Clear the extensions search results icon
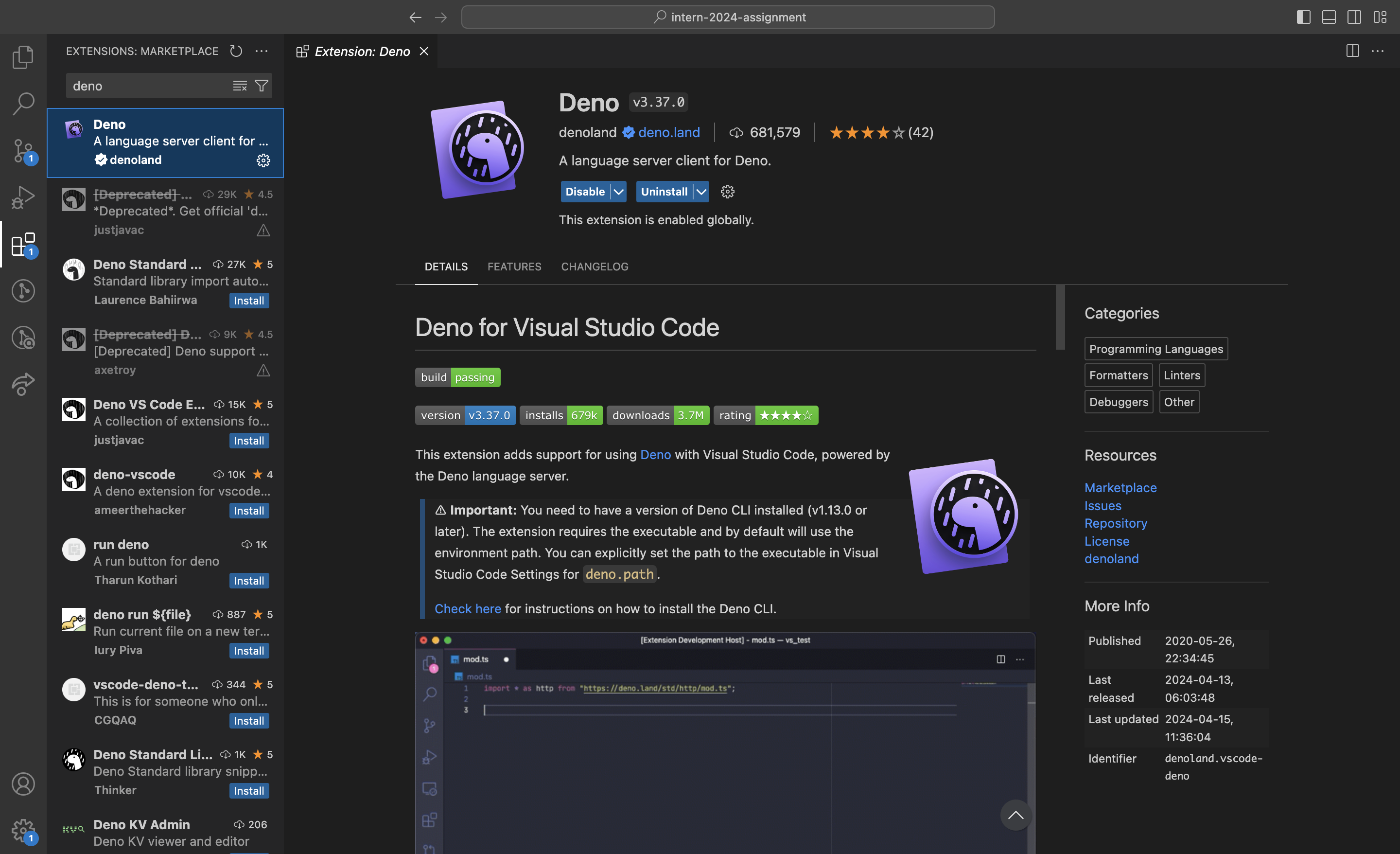Image resolution: width=1400 pixels, height=854 pixels. coord(240,86)
